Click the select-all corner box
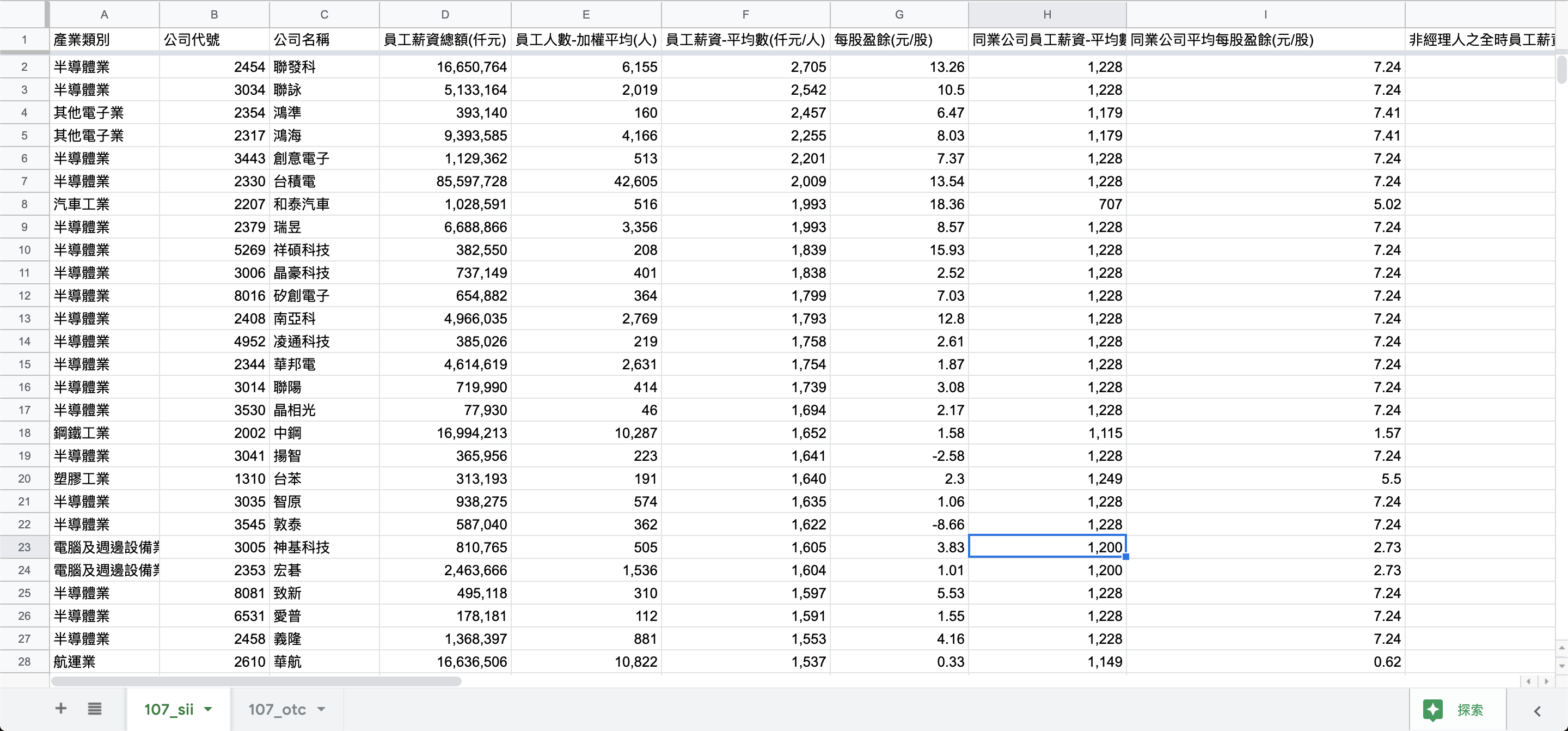Image resolution: width=1568 pixels, height=731 pixels. [x=24, y=14]
